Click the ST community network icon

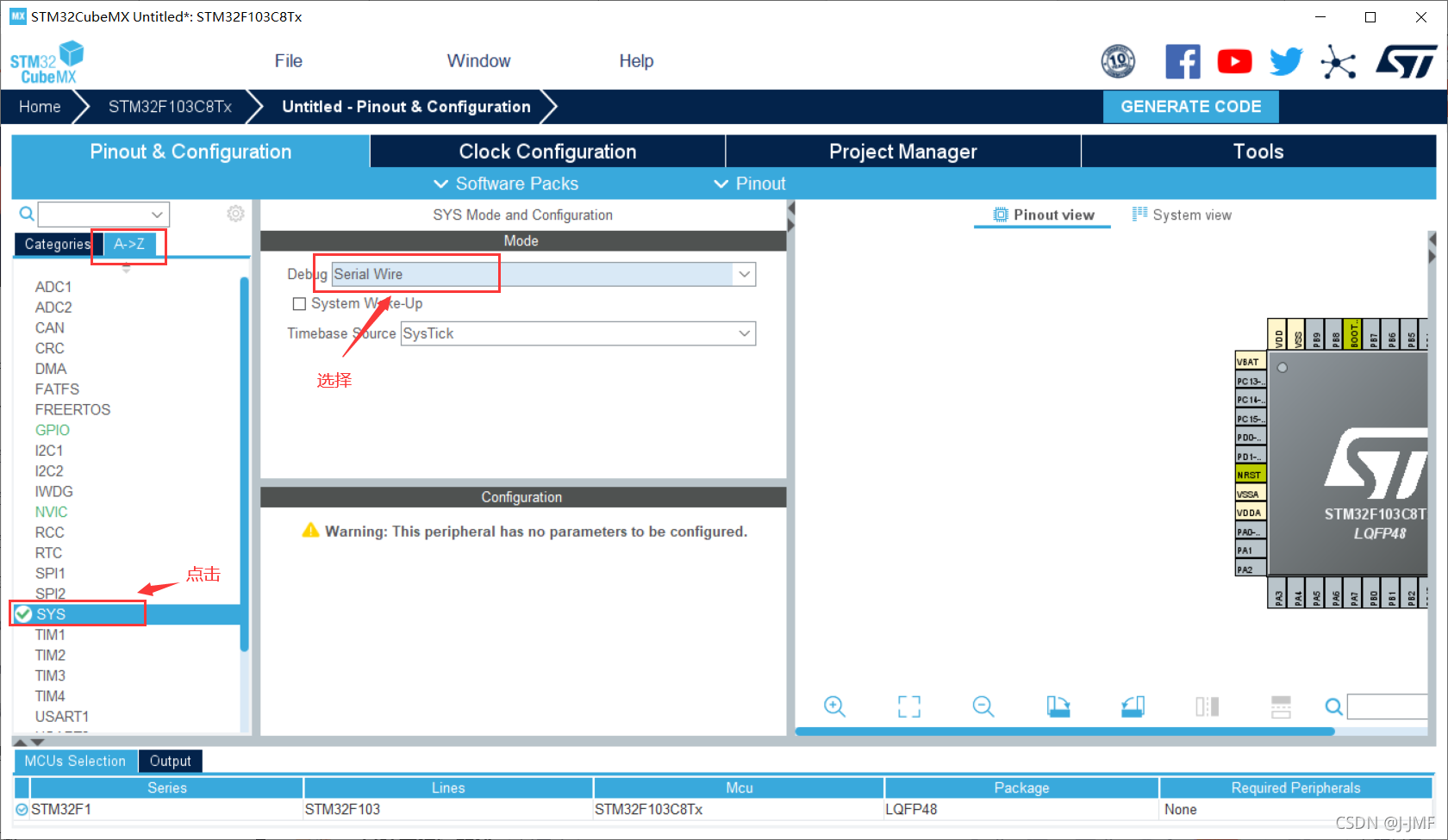point(1338,61)
